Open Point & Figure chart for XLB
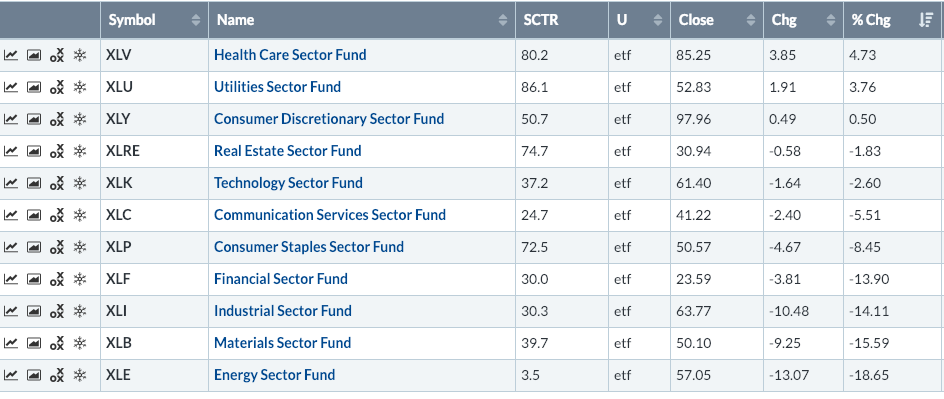This screenshot has height=399, width=944. point(57,343)
